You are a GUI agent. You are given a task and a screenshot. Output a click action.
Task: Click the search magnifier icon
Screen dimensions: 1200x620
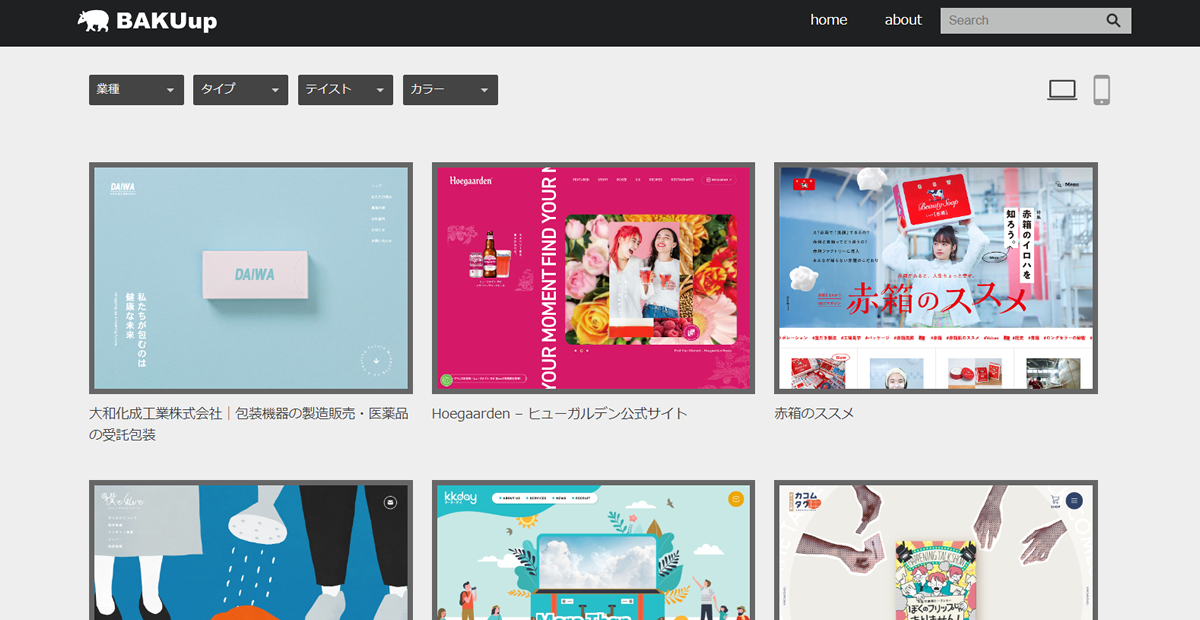[1113, 20]
